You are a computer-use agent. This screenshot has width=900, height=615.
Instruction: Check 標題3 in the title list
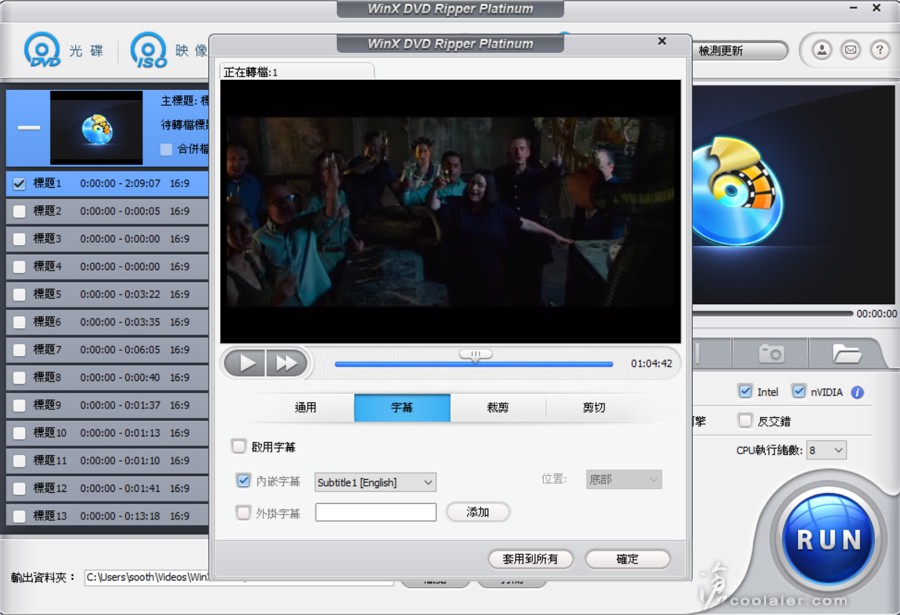pyautogui.click(x=19, y=239)
